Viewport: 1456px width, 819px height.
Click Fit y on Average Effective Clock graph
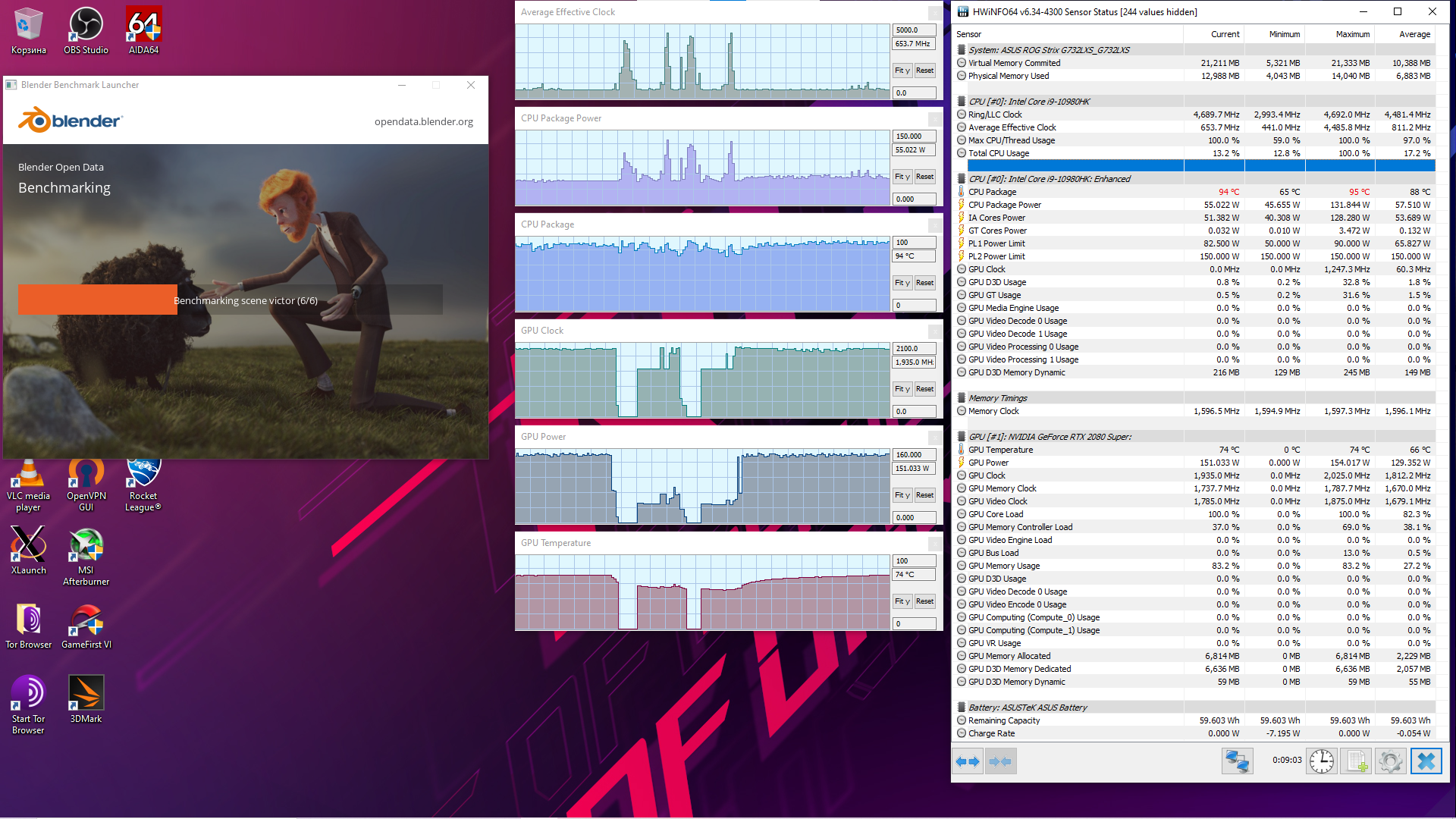point(902,71)
